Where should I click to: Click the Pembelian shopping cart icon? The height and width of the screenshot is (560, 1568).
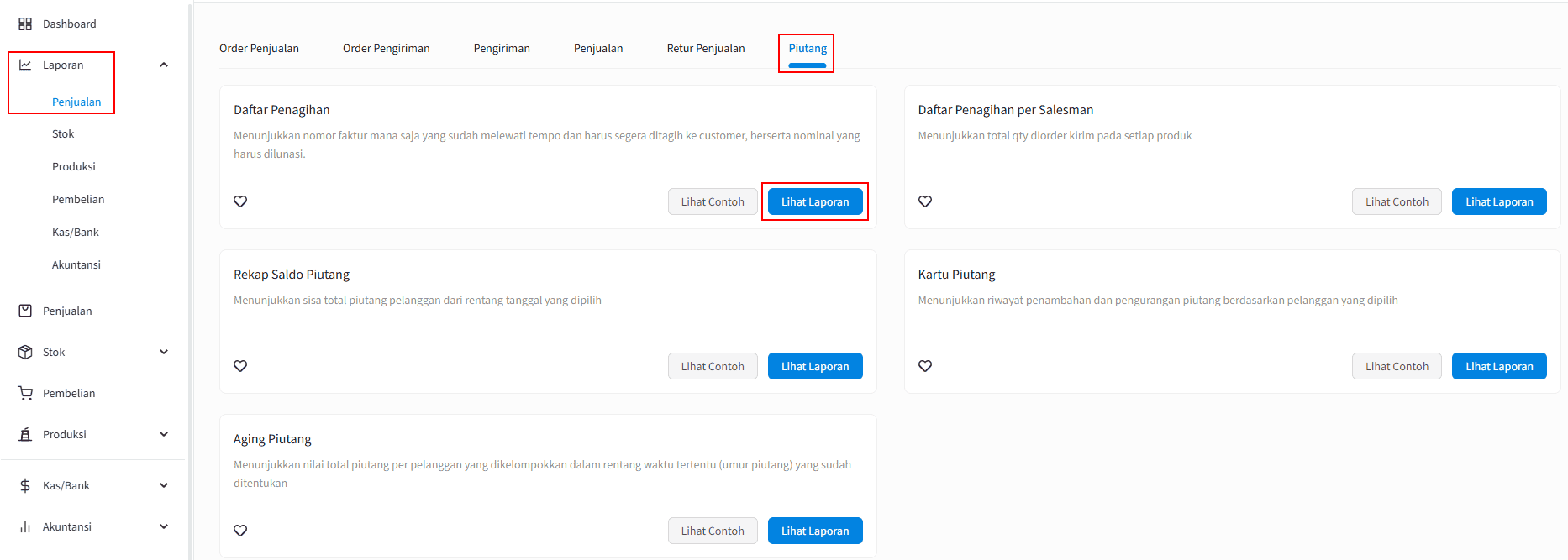coord(25,393)
